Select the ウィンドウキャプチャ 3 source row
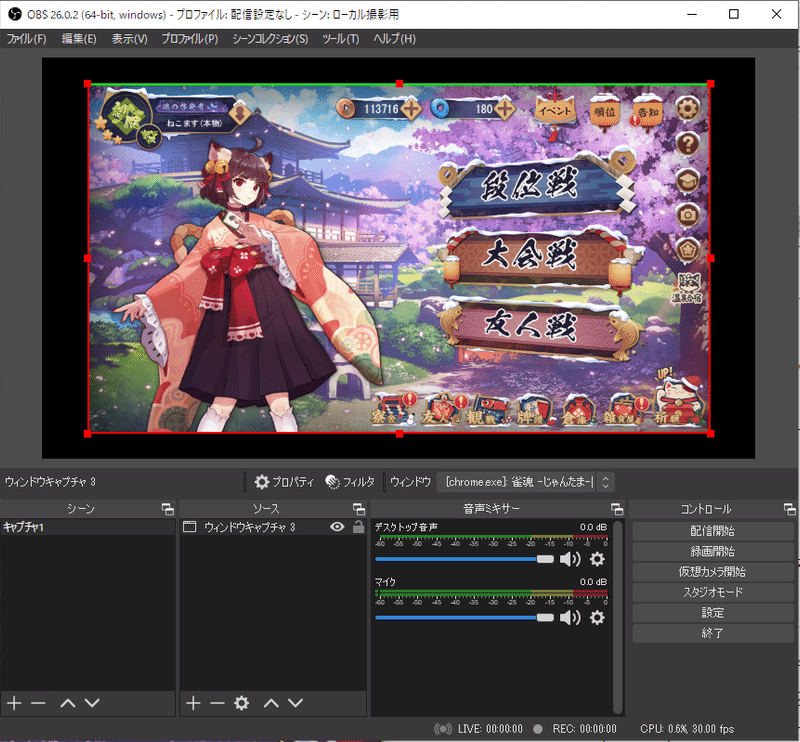 point(273,527)
